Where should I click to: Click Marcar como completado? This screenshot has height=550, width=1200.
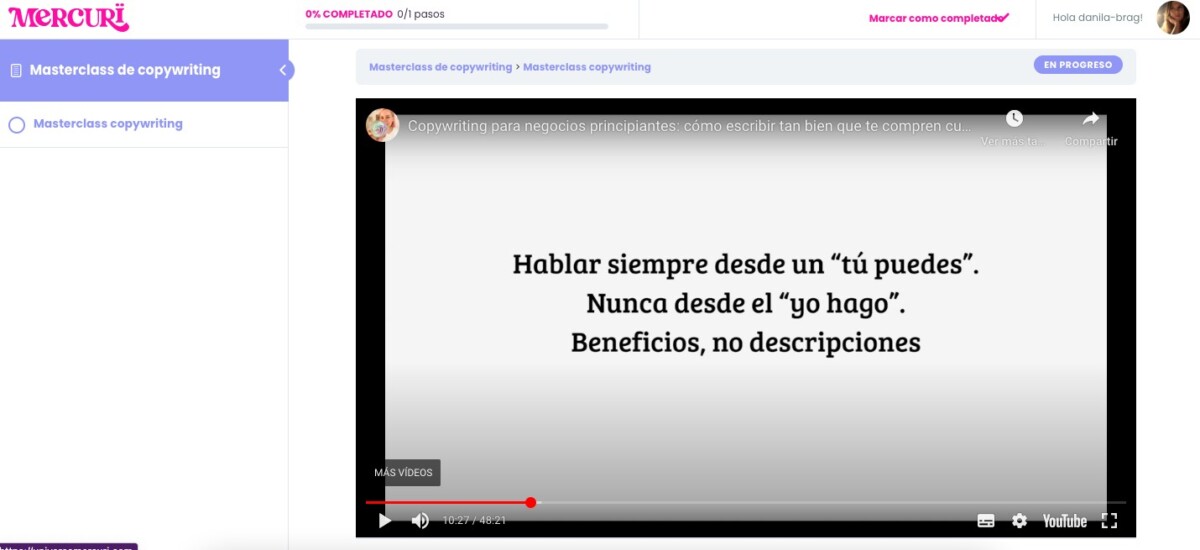tap(938, 18)
